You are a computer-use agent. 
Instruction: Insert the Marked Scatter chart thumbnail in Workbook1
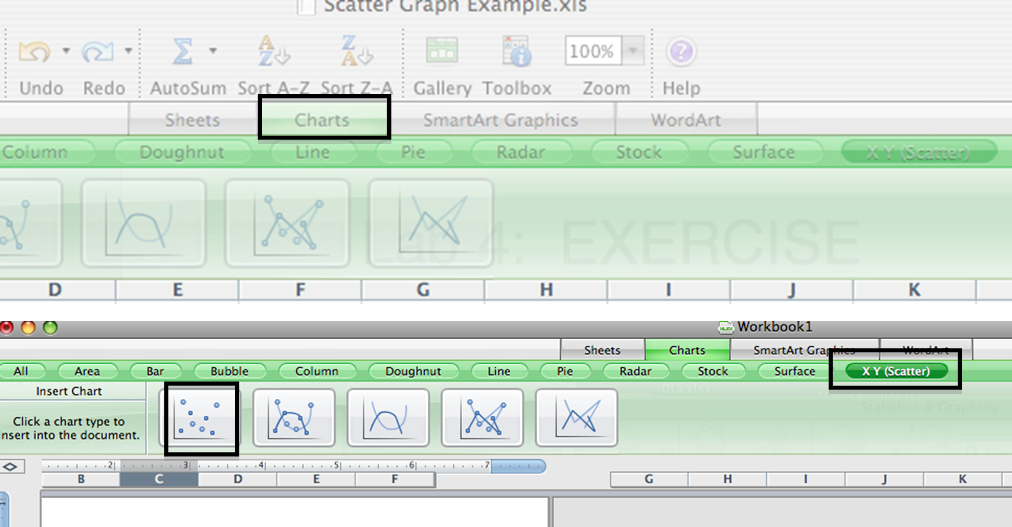coord(200,418)
